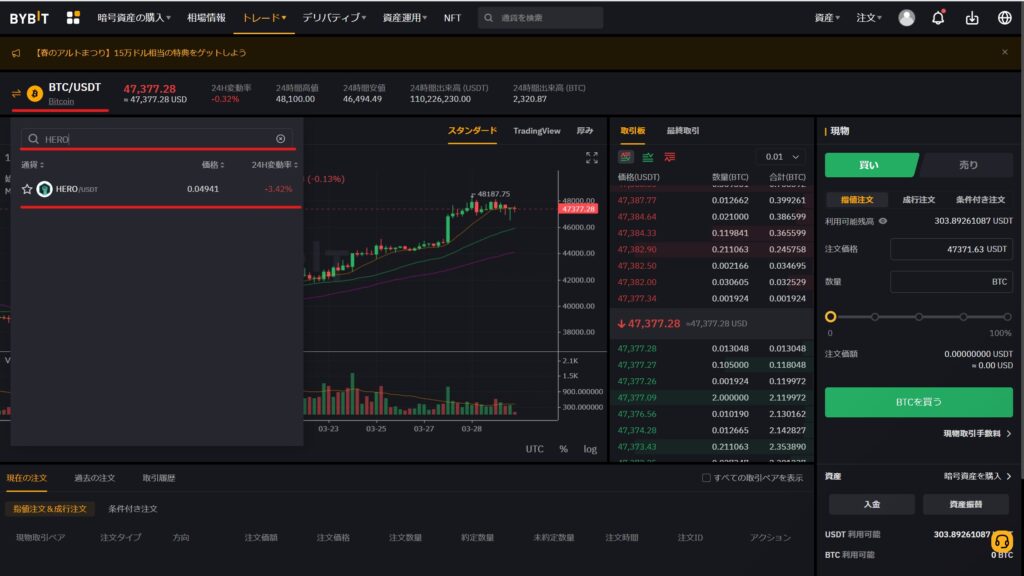Click the swap pair arrows icon
The height and width of the screenshot is (576, 1024).
tap(16, 93)
